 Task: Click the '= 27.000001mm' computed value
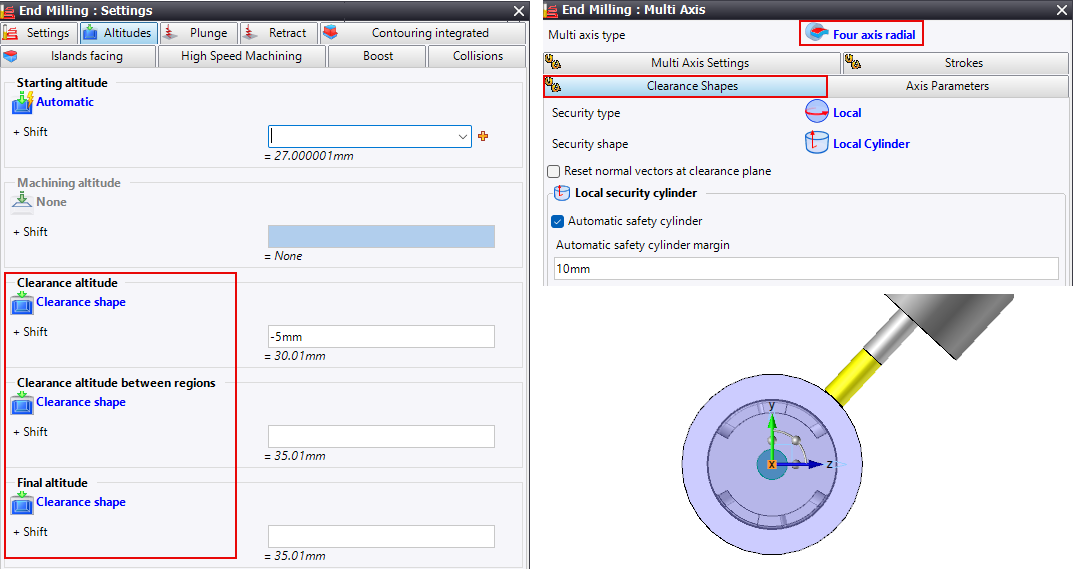point(309,156)
